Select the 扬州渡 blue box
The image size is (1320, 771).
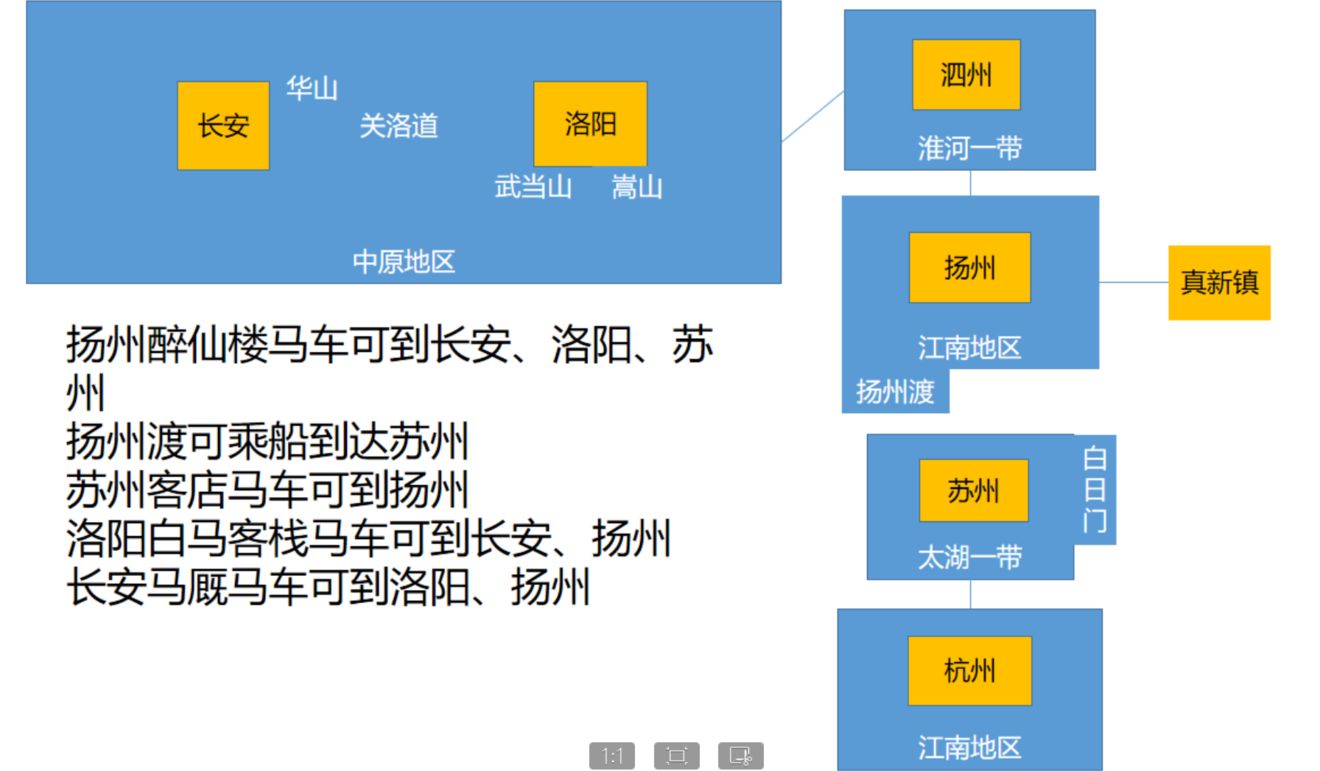(895, 392)
